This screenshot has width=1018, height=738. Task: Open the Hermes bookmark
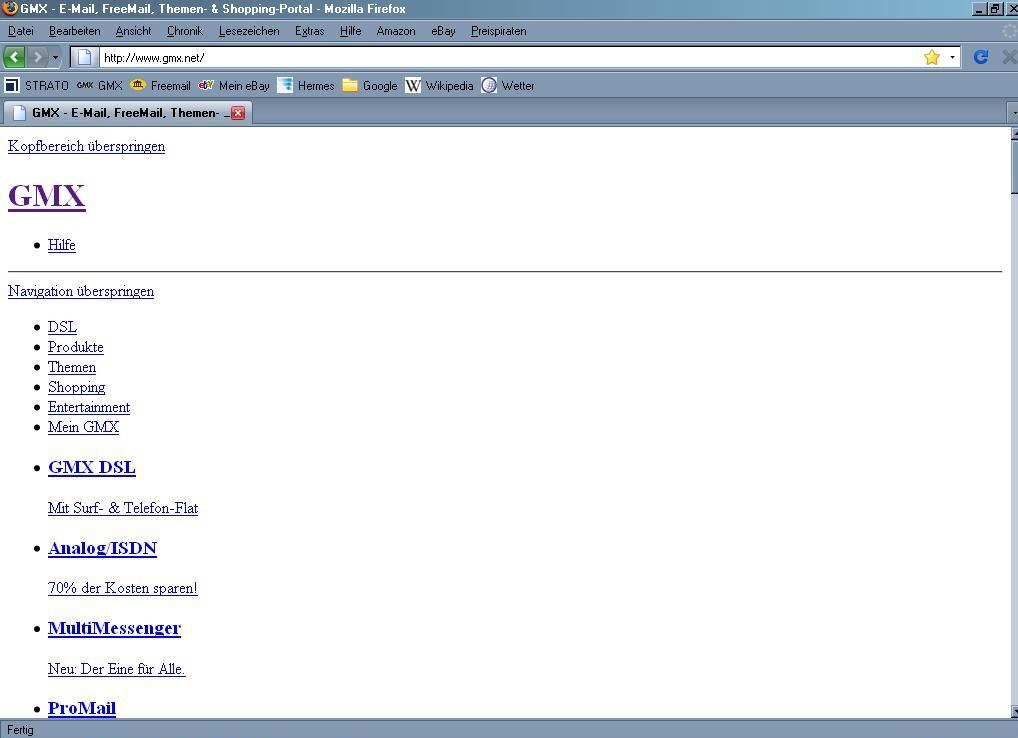click(x=306, y=86)
